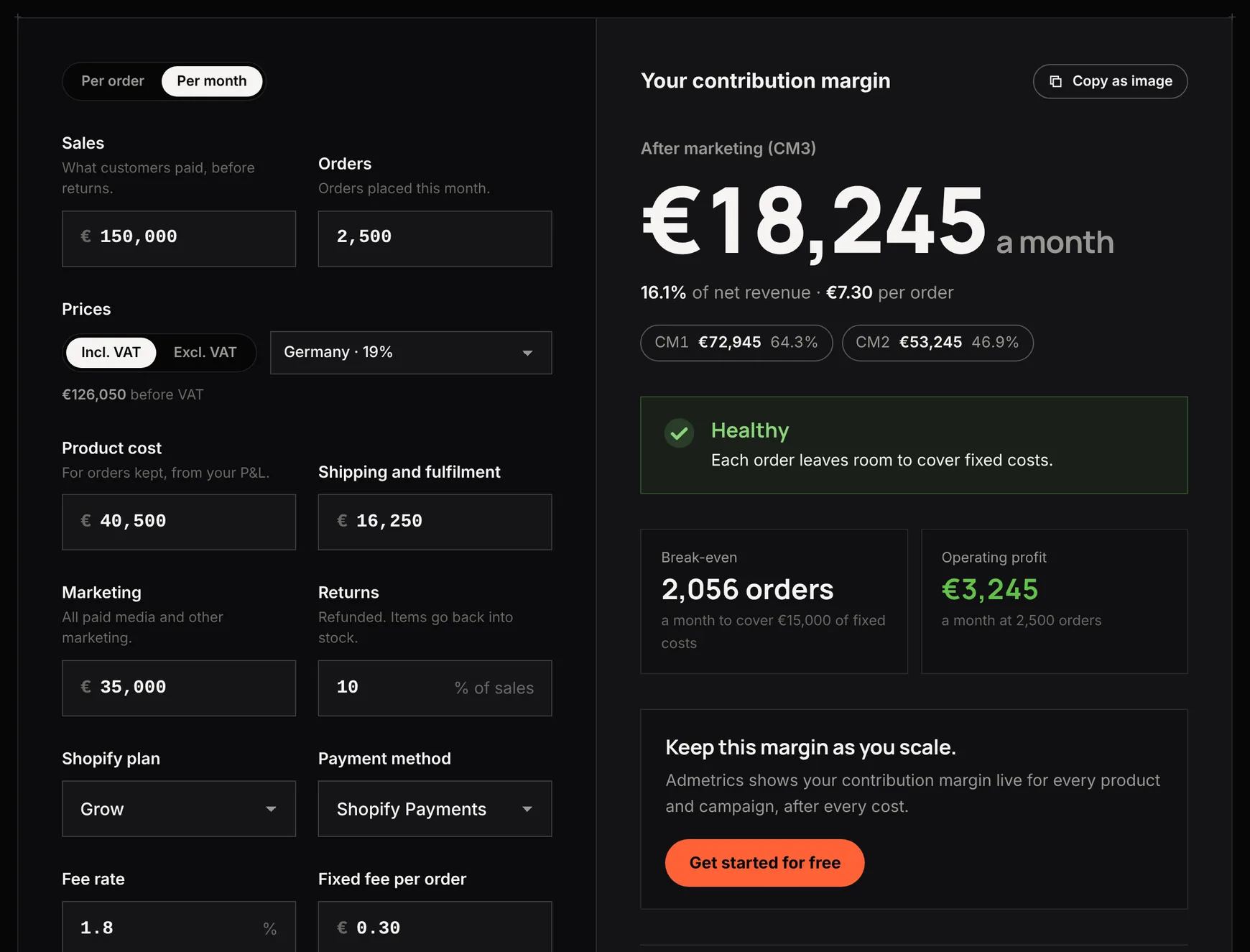This screenshot has width=1250, height=952.
Task: Open the Shopify plan Grow dropdown
Action: pyautogui.click(x=179, y=809)
